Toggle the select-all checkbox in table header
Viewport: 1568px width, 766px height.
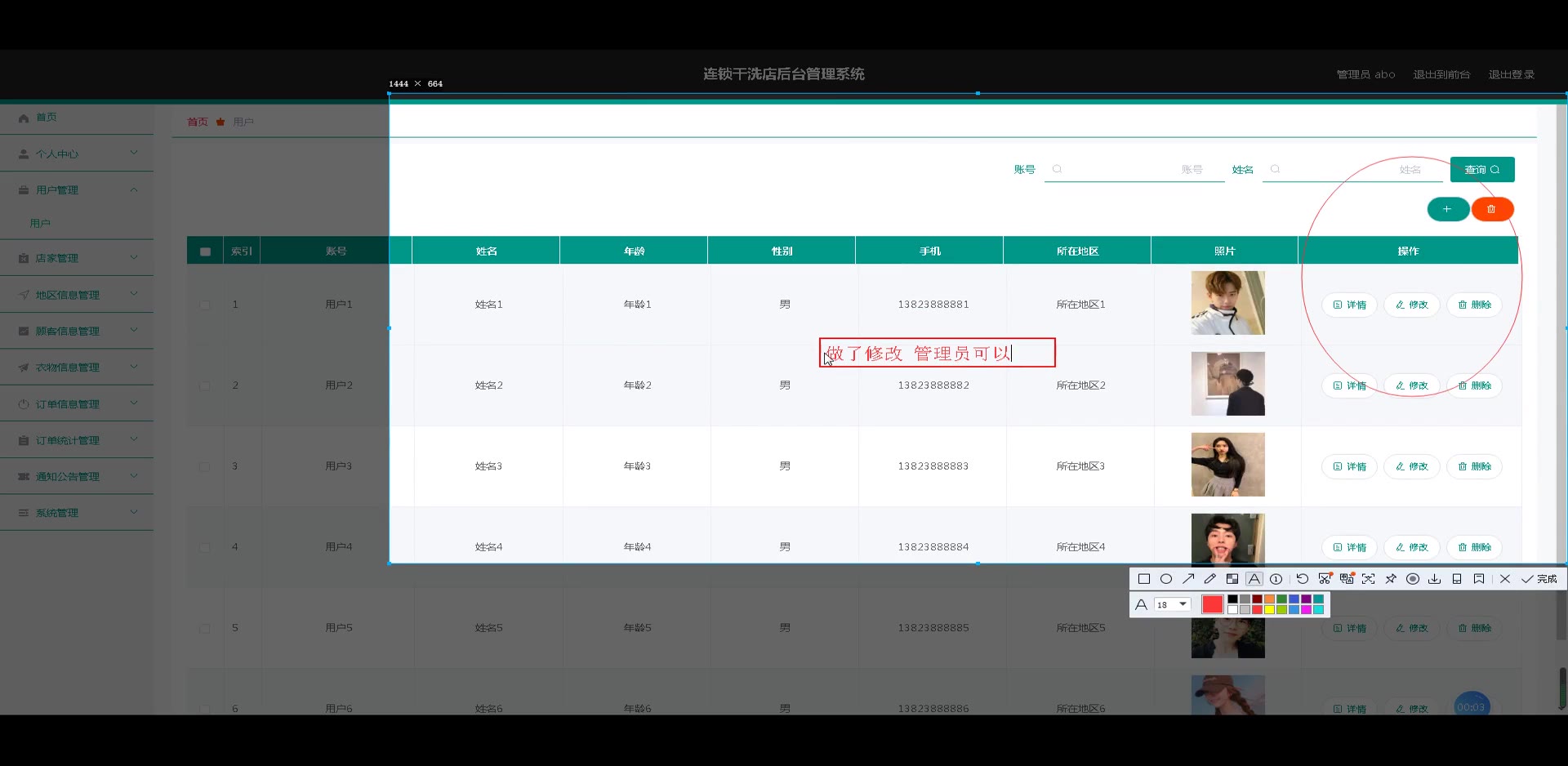[x=205, y=252]
